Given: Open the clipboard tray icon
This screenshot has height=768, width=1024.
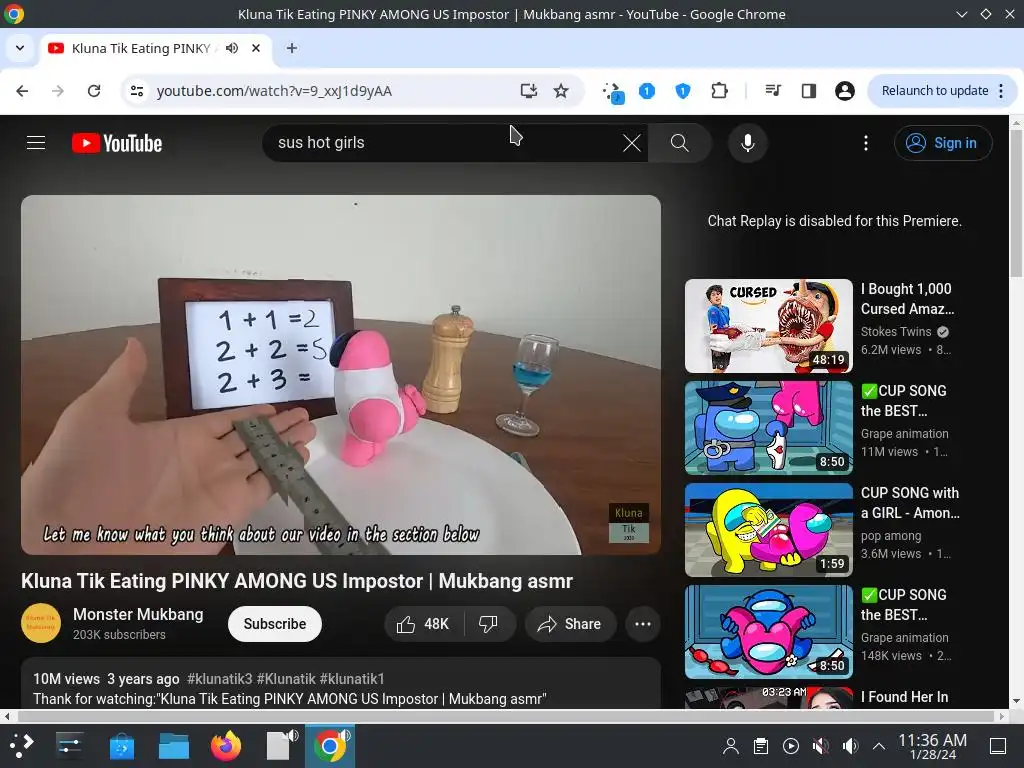Looking at the screenshot, I should point(761,746).
